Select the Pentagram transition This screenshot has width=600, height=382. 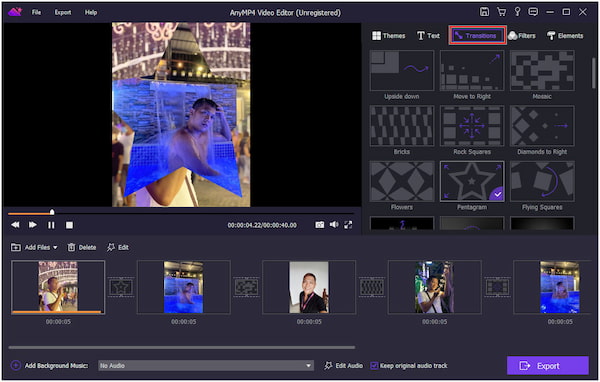[472, 181]
